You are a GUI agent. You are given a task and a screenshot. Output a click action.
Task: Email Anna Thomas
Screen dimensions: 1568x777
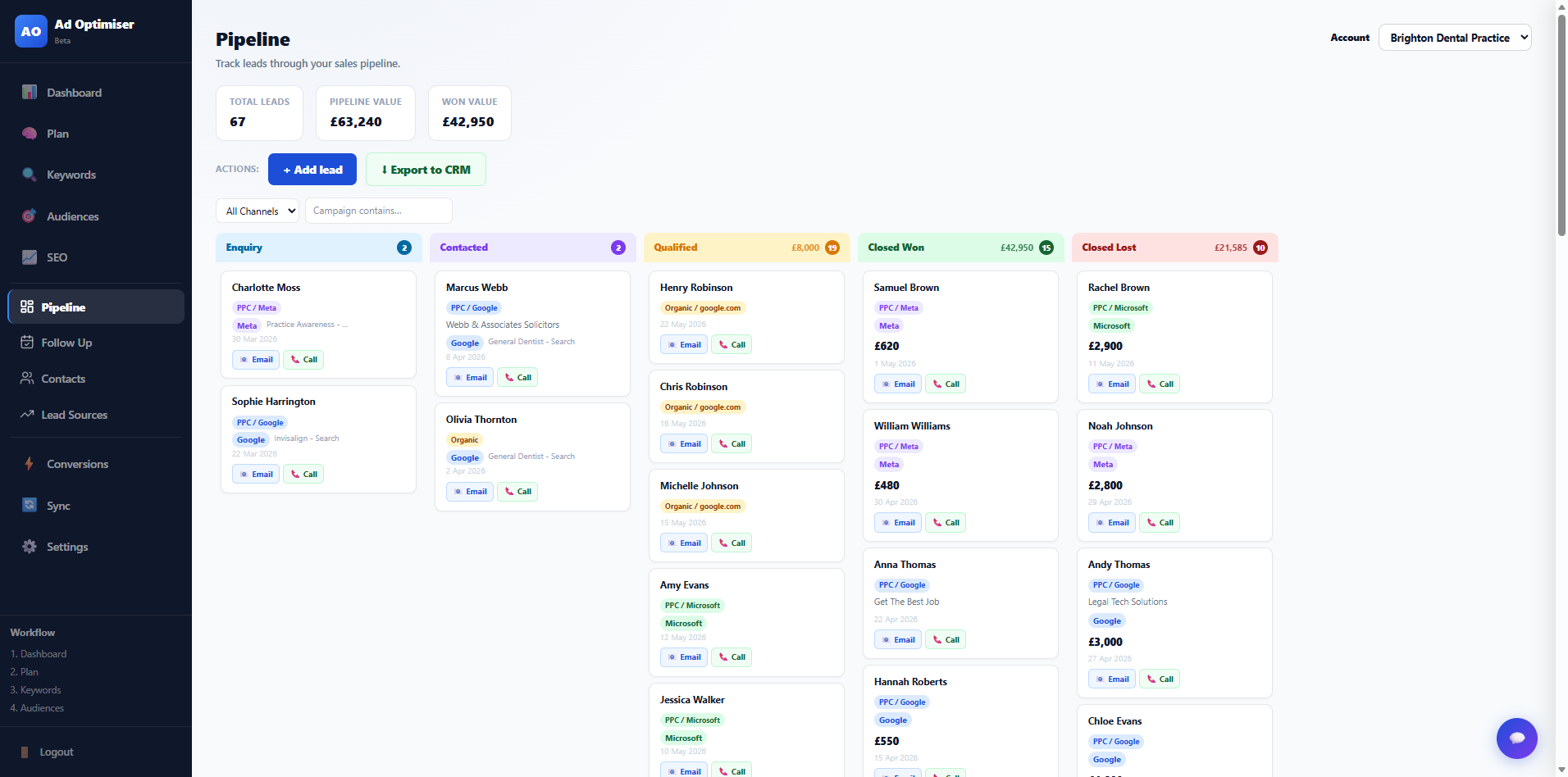pos(898,640)
